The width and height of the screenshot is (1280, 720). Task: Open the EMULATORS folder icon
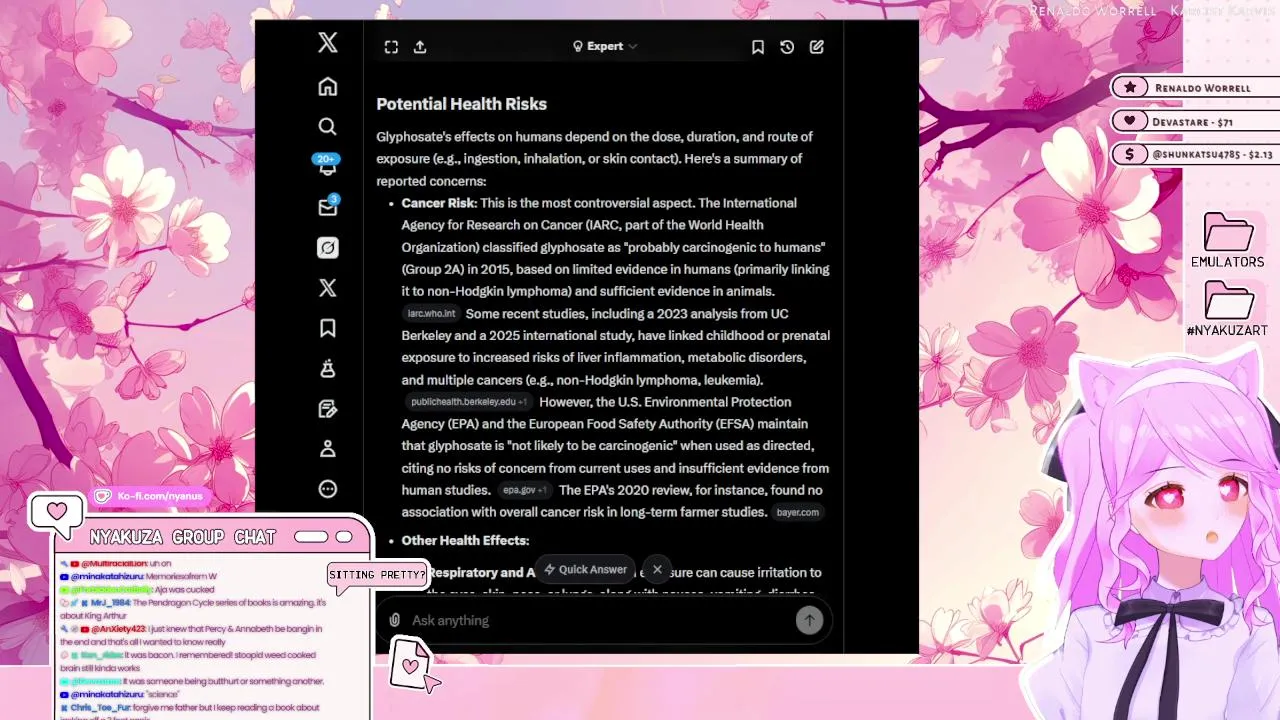(x=1228, y=241)
